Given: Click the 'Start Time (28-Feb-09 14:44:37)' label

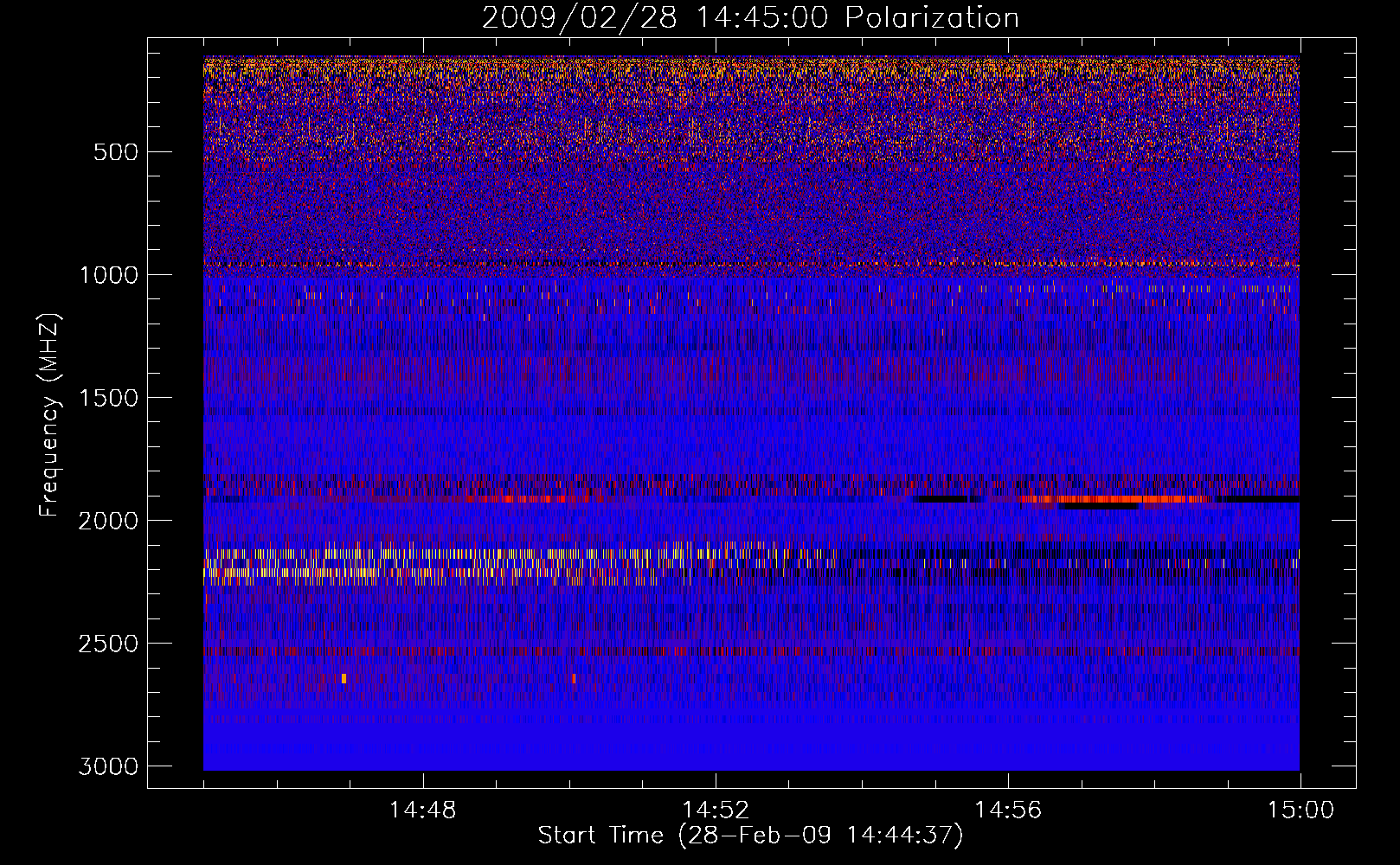Looking at the screenshot, I should (750, 836).
